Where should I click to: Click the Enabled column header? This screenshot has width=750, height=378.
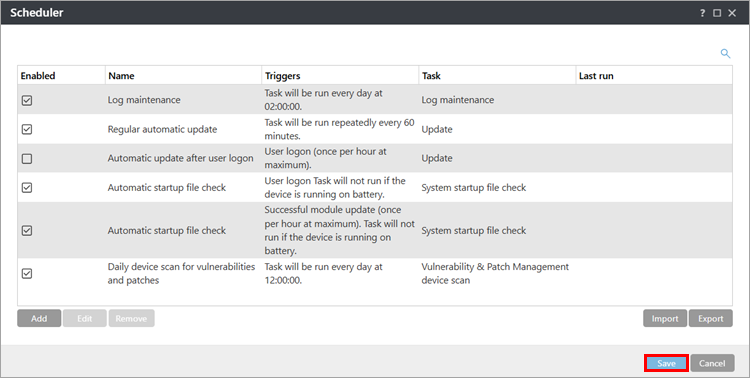61,76
